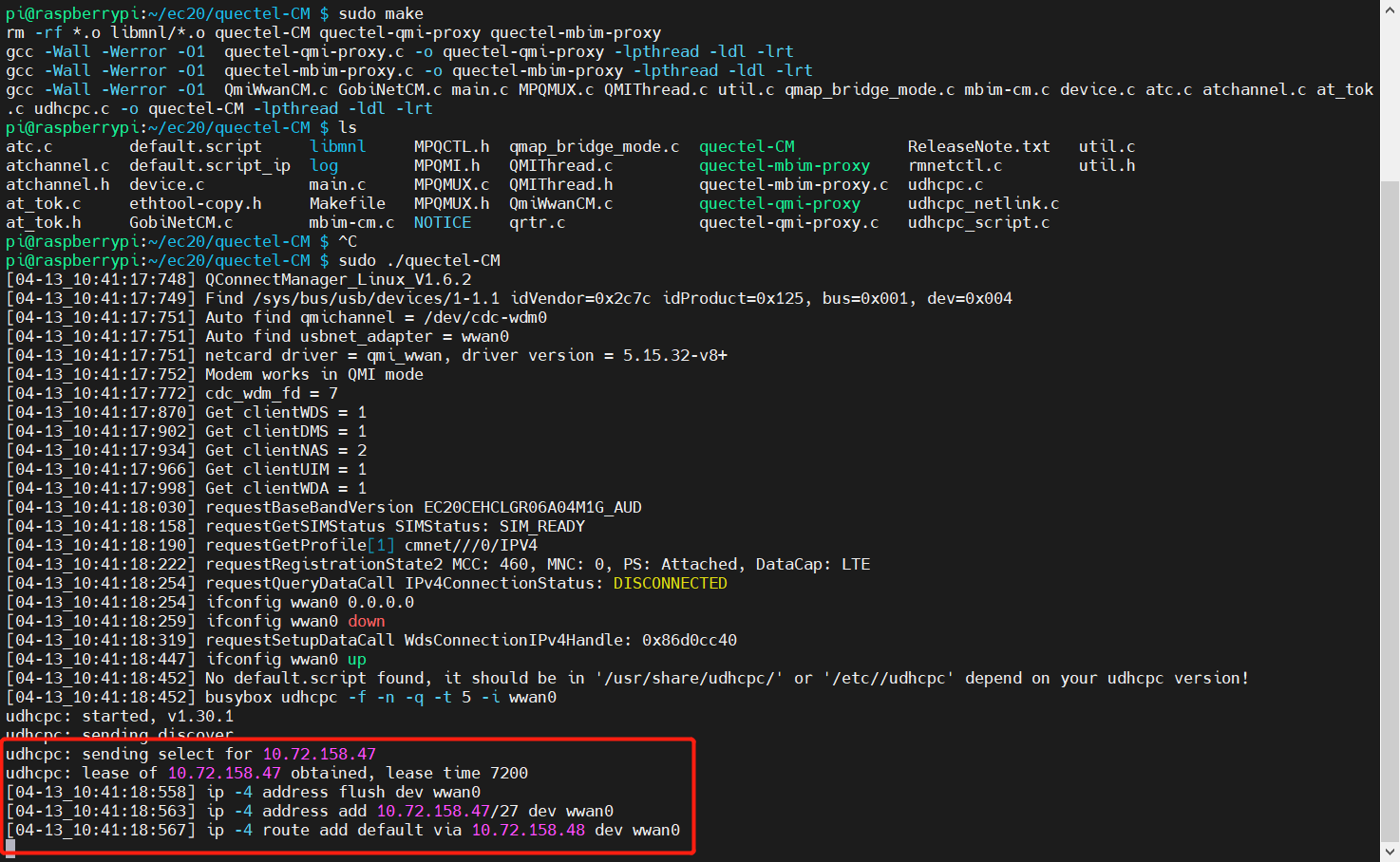This screenshot has width=1400, height=862.
Task: Click green quectel-mbim-proxy executable in ls listing
Action: pyautogui.click(x=785, y=165)
